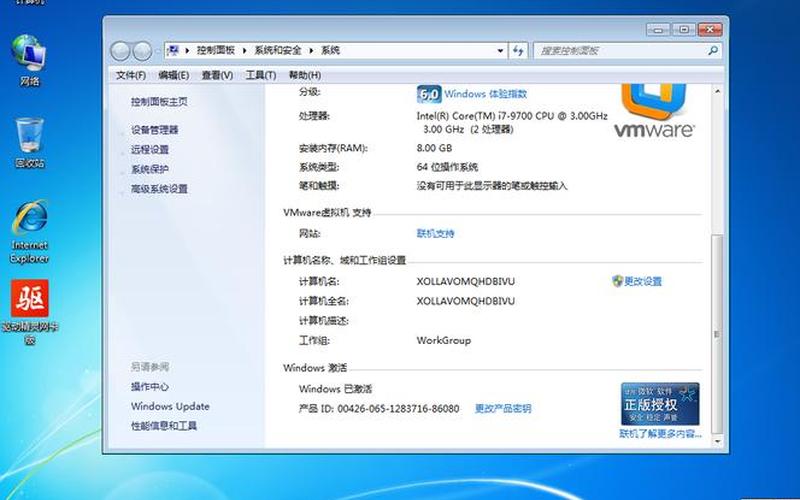Open the 帮助(H) menu
This screenshot has width=800, height=500.
point(305,76)
